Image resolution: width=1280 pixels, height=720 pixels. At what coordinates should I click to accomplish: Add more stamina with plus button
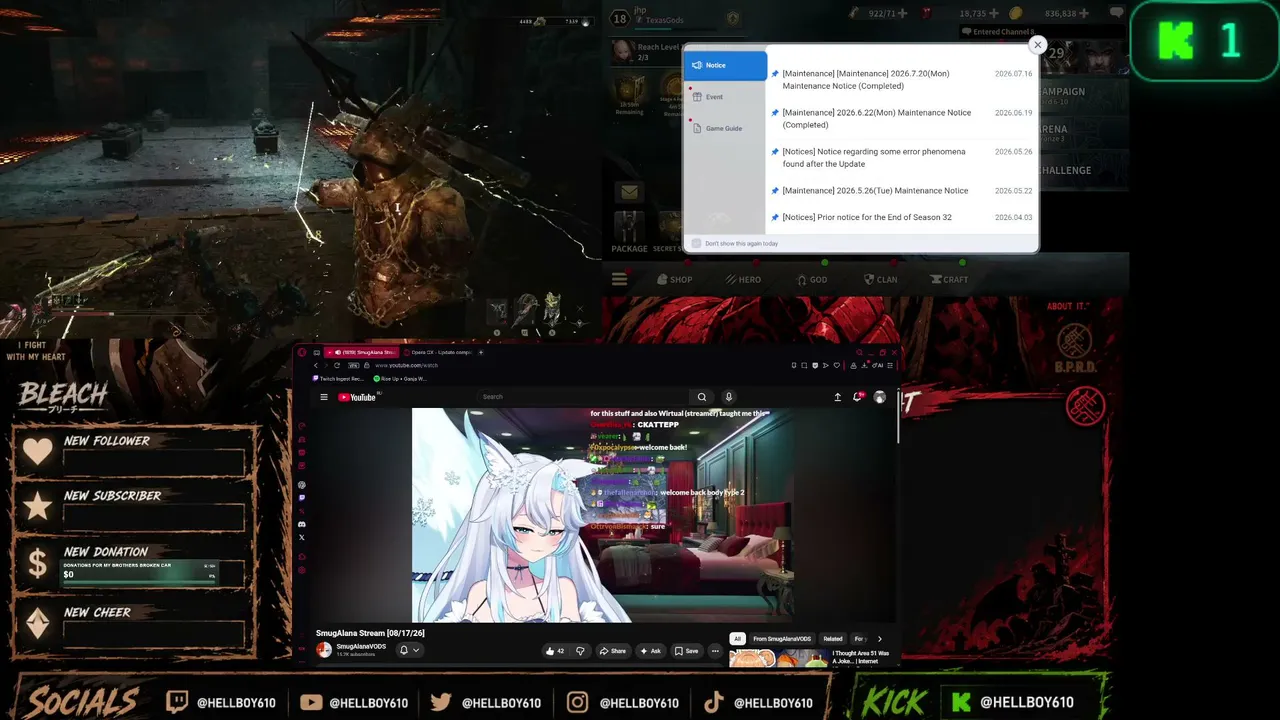coord(903,13)
